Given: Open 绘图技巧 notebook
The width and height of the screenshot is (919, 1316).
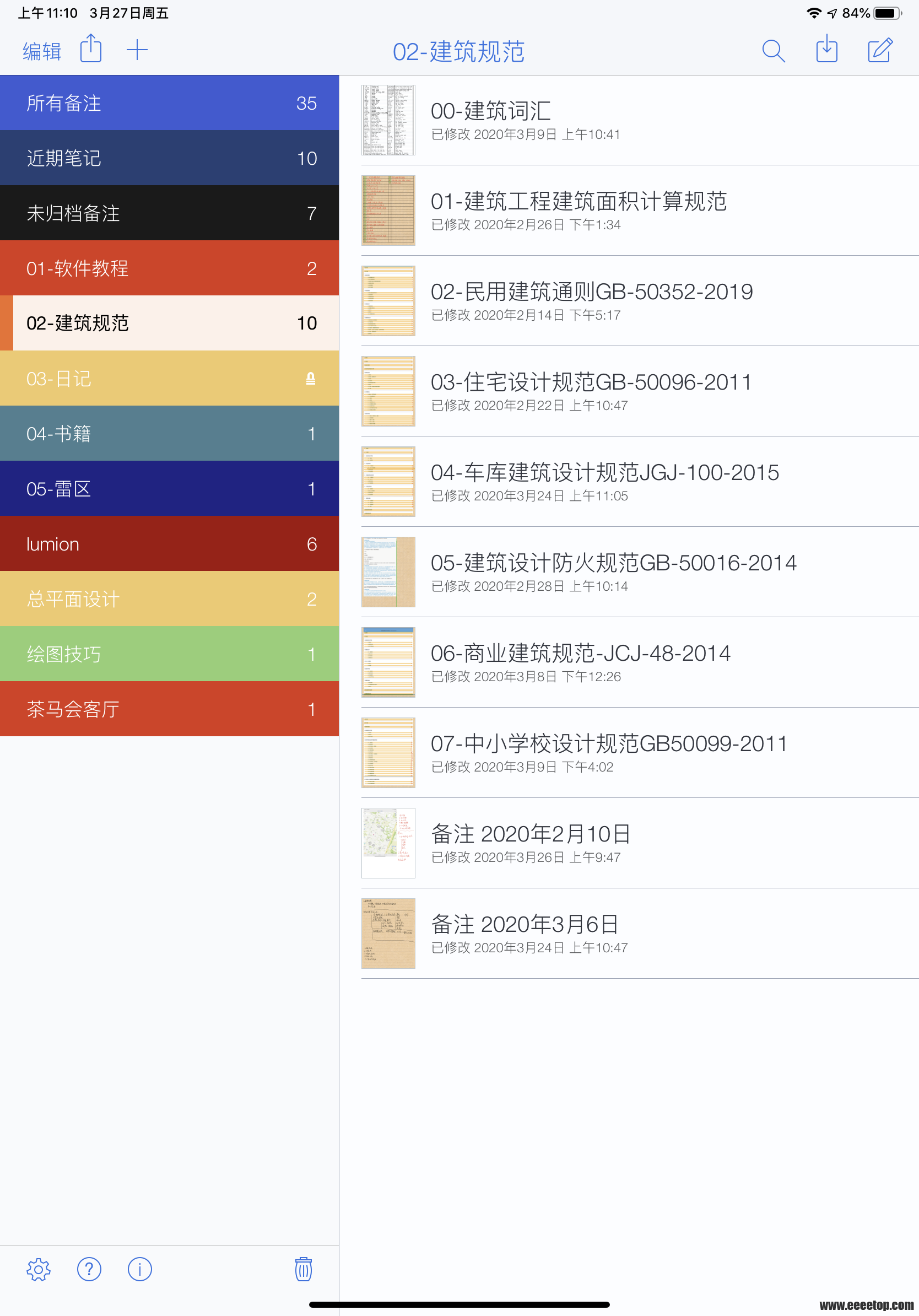Looking at the screenshot, I should click(x=170, y=654).
